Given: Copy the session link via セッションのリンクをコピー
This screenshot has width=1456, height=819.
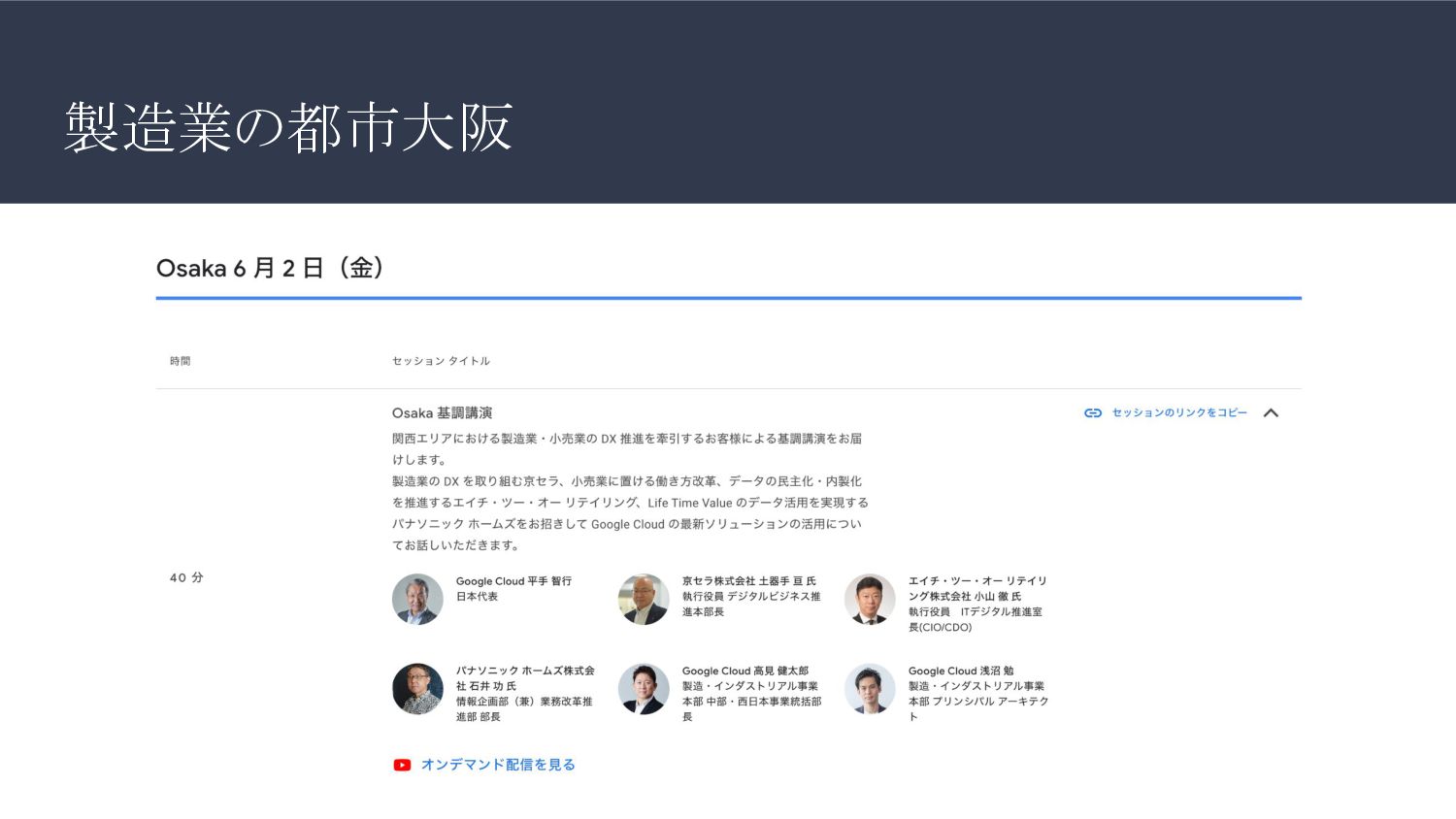Looking at the screenshot, I should (x=1179, y=413).
